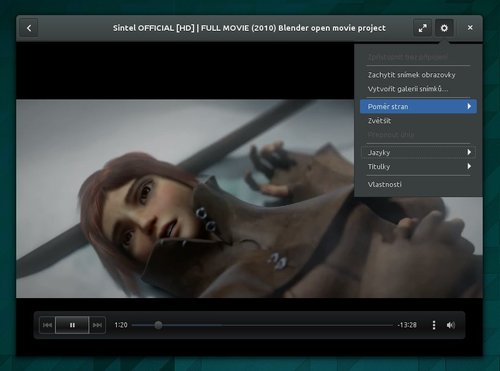
Task: Pause the playing video
Action: click(72, 325)
